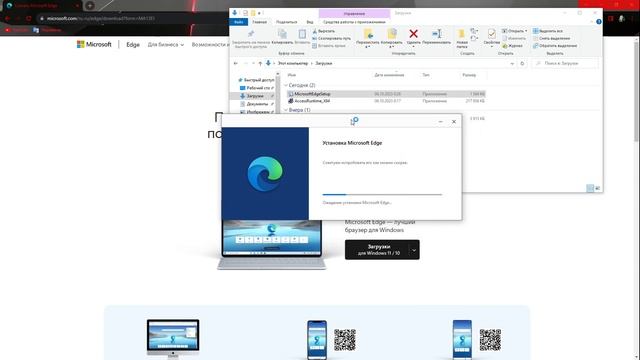Click translate bookmark in bookmarks bar
Image resolution: width=640 pixels, height=360 pixels.
click(47, 30)
